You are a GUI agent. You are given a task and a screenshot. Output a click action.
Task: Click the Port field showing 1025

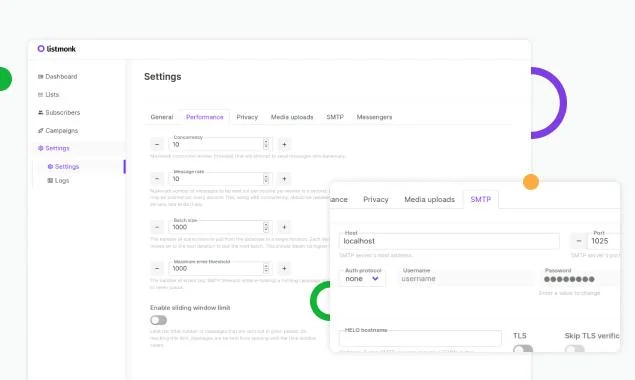(x=604, y=241)
